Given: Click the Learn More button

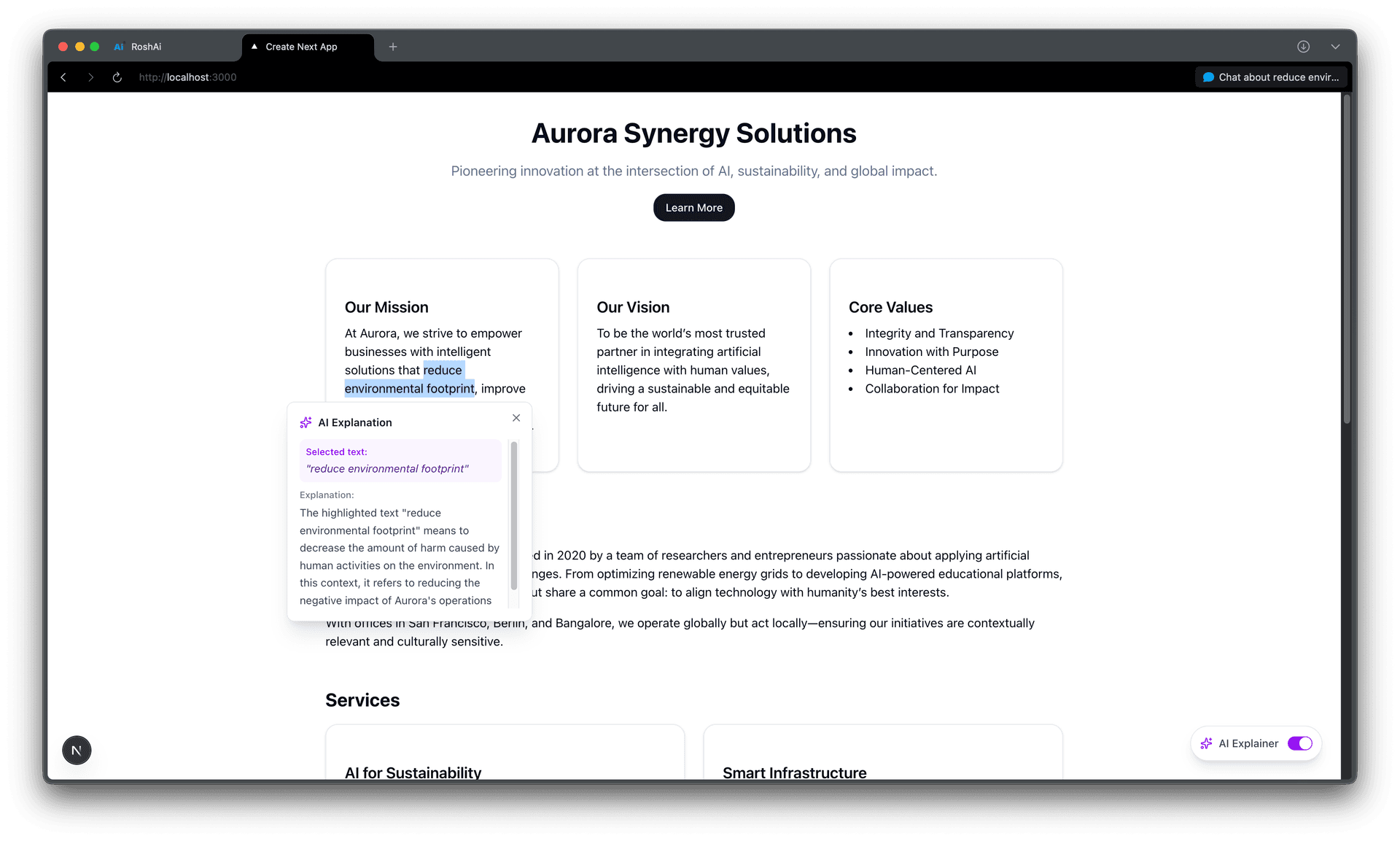Looking at the screenshot, I should 693,207.
